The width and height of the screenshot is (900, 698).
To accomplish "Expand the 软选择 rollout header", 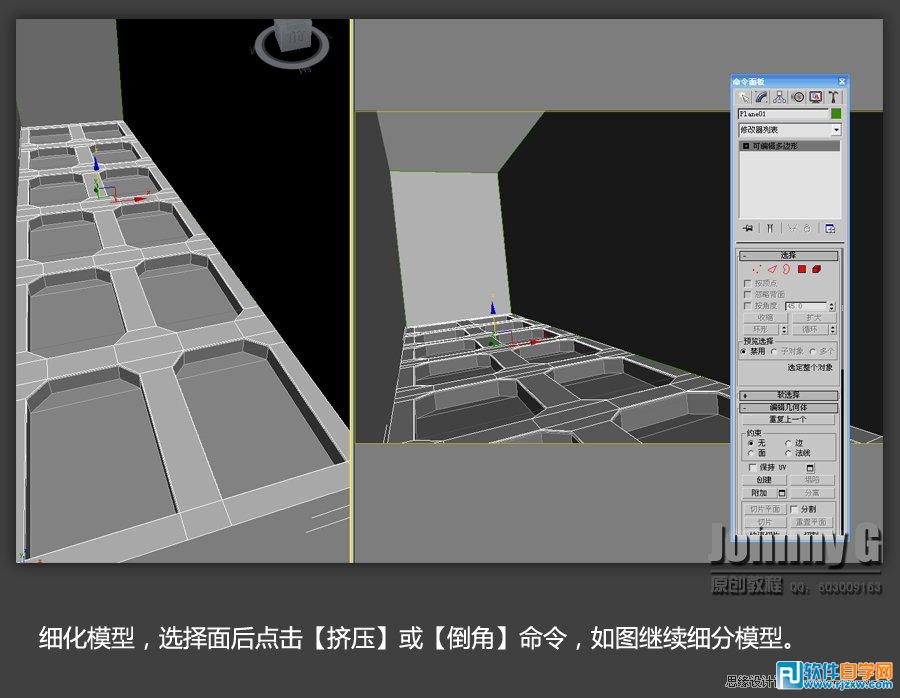I will (789, 395).
